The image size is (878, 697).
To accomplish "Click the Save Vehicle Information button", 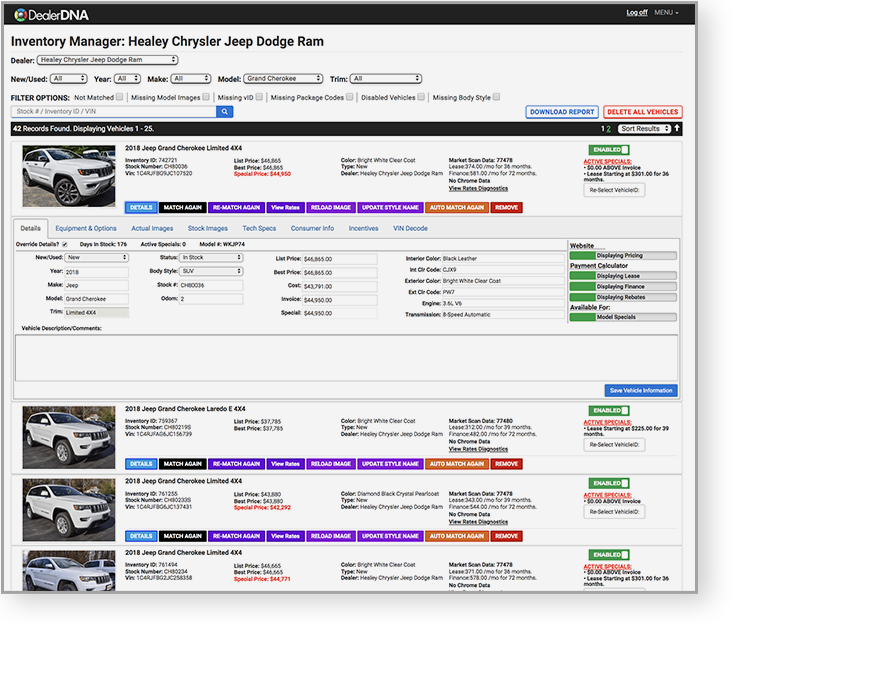I will (641, 391).
